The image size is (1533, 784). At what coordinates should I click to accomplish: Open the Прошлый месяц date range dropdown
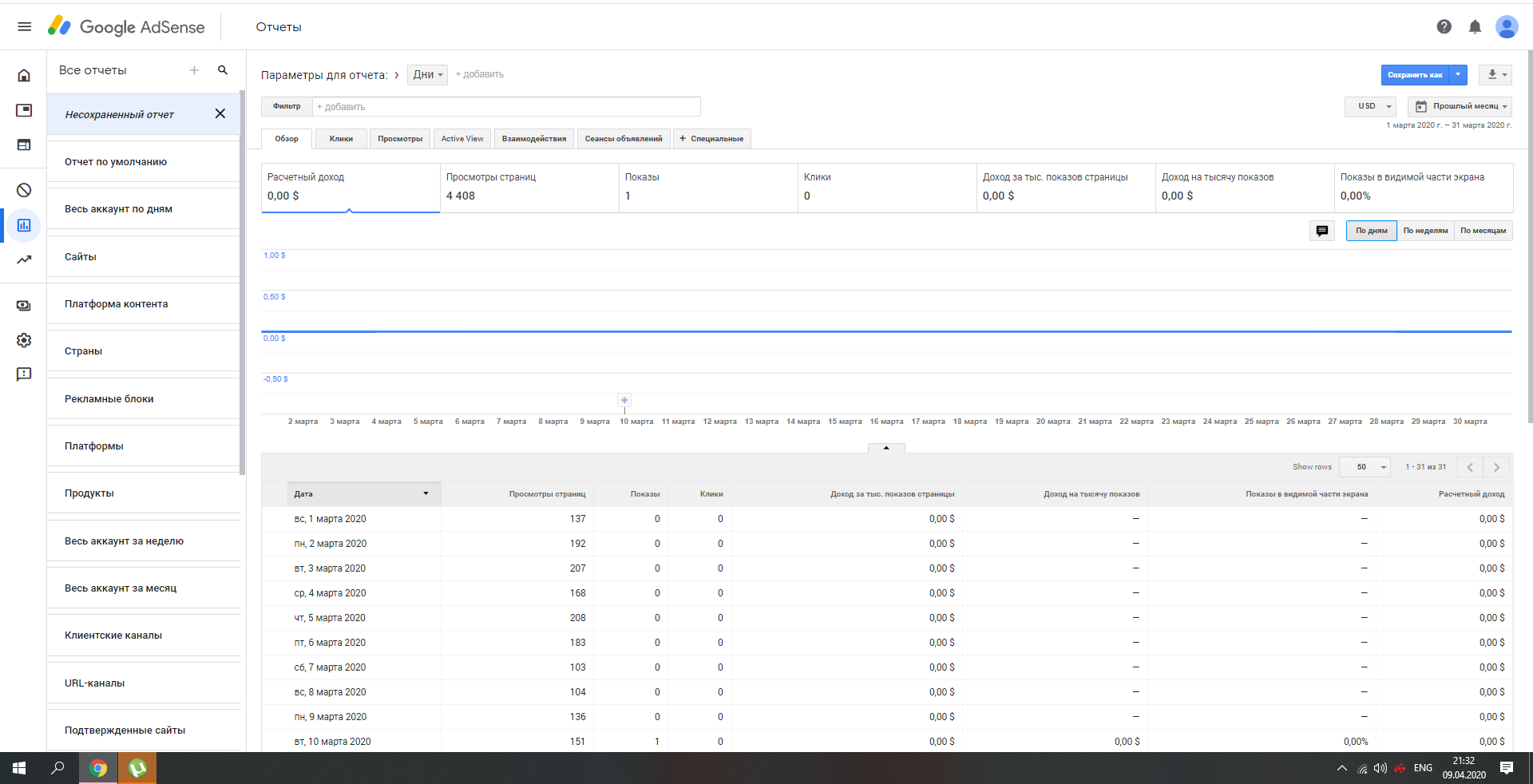point(1460,106)
